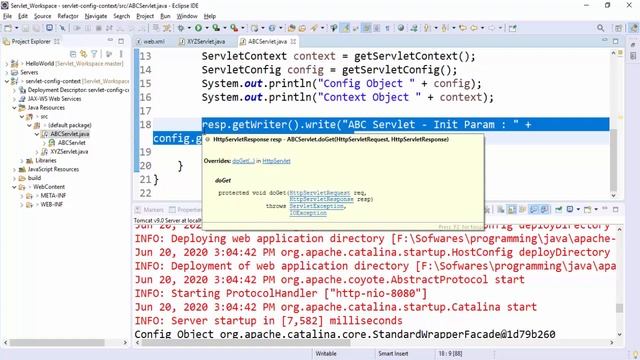The width and height of the screenshot is (640, 360).
Task: Select the WEB-INF folder in tree
Action: [x=52, y=204]
